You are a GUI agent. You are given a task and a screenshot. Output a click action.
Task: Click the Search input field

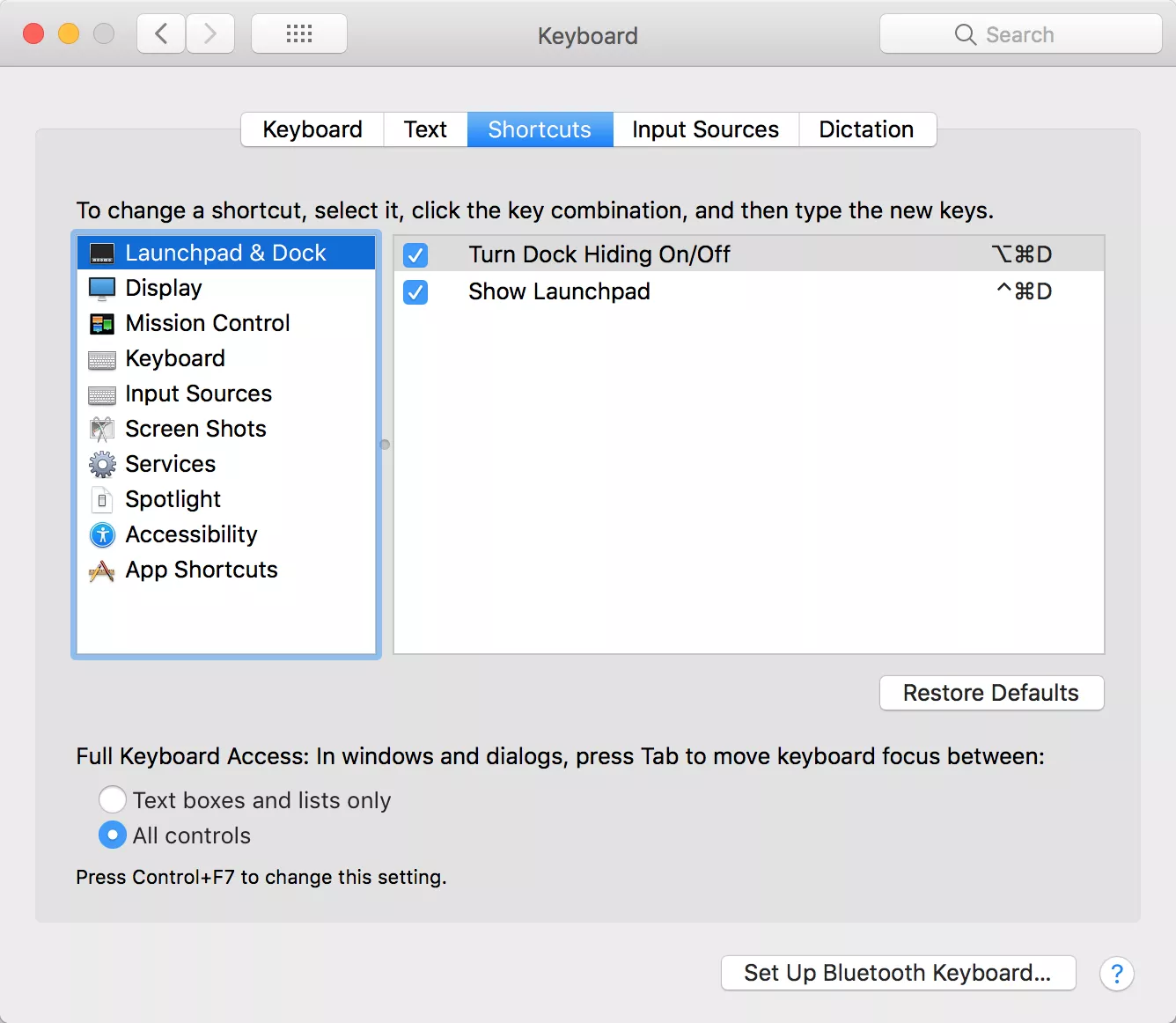(x=1021, y=34)
